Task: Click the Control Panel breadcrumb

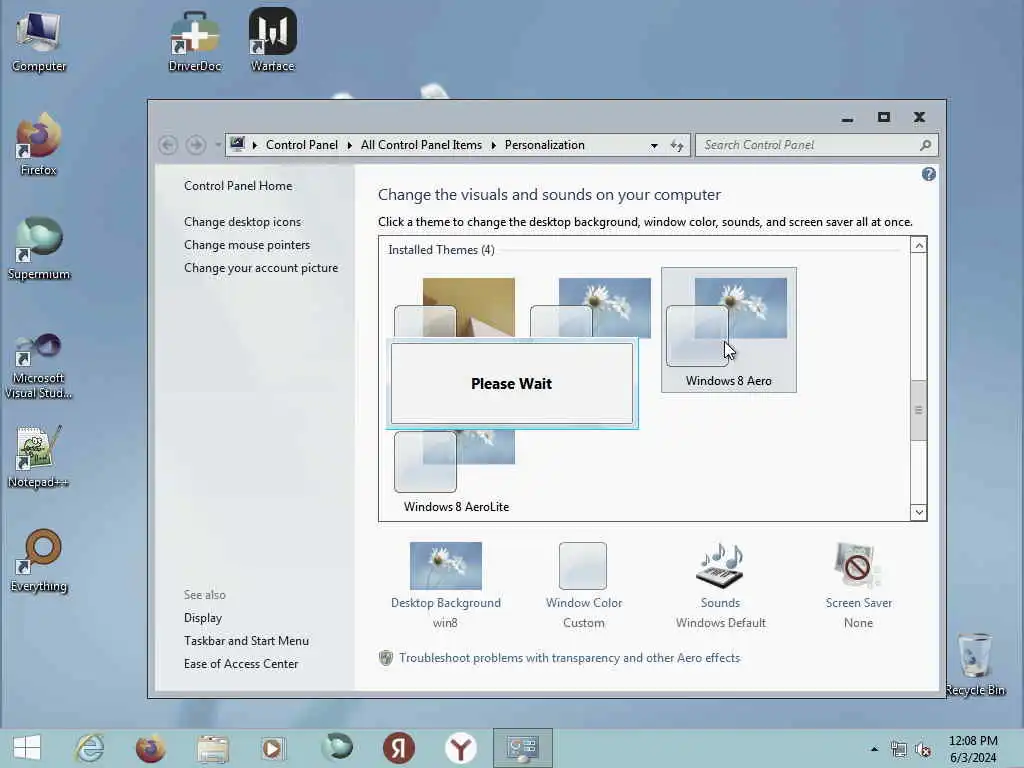Action: 302,145
